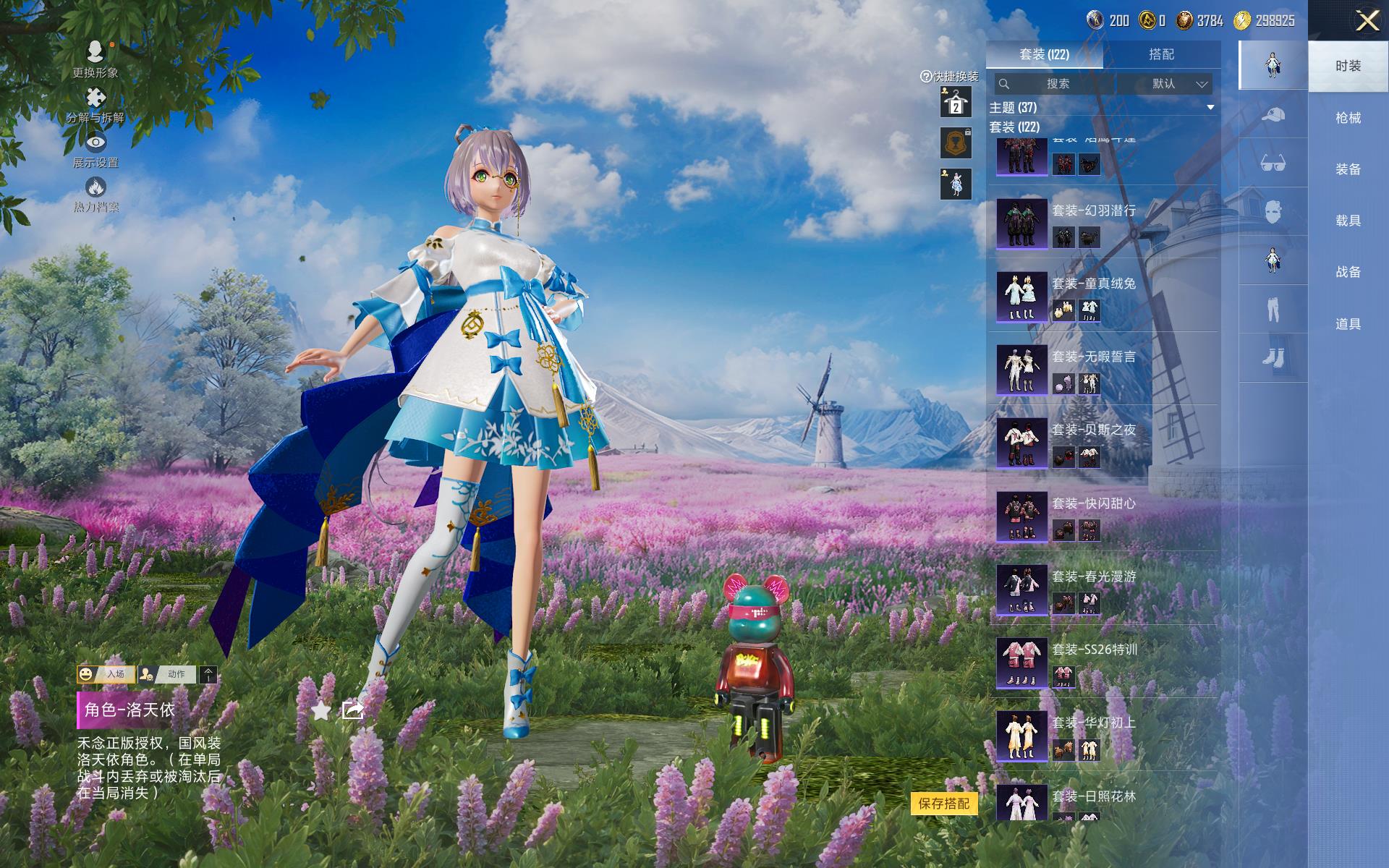Open 更换形象 character appearance icon
This screenshot has width=1389, height=868.
coord(95,52)
